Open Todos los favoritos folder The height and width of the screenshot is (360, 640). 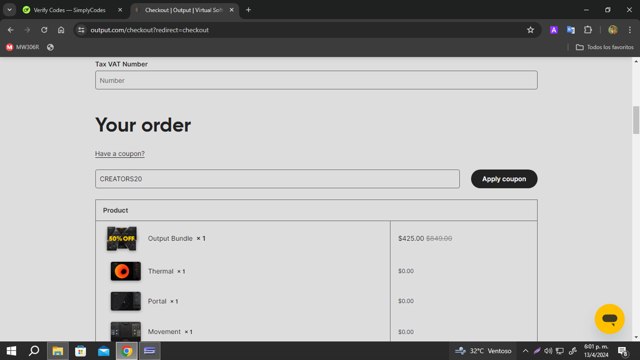(x=604, y=47)
